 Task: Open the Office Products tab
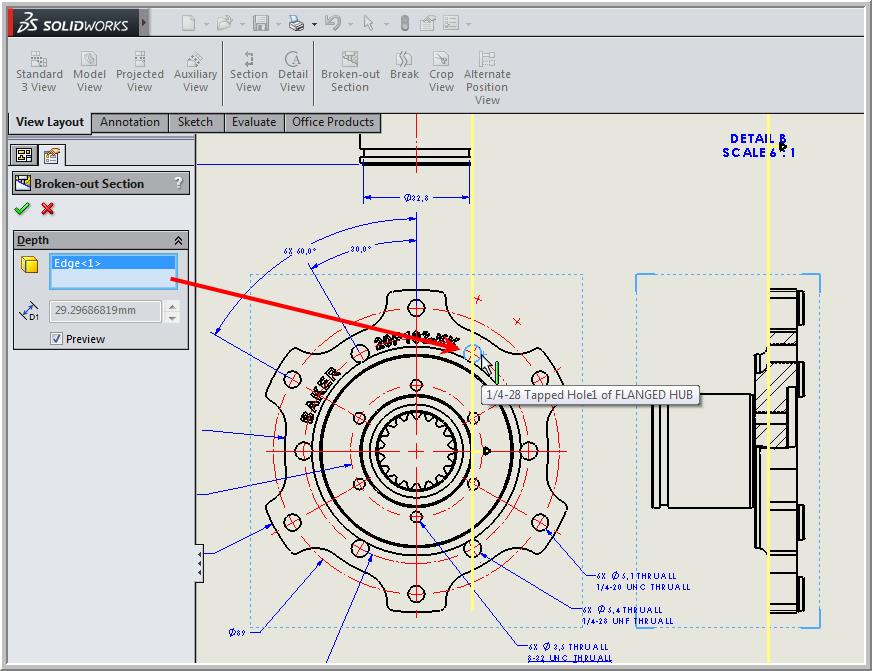[x=333, y=122]
